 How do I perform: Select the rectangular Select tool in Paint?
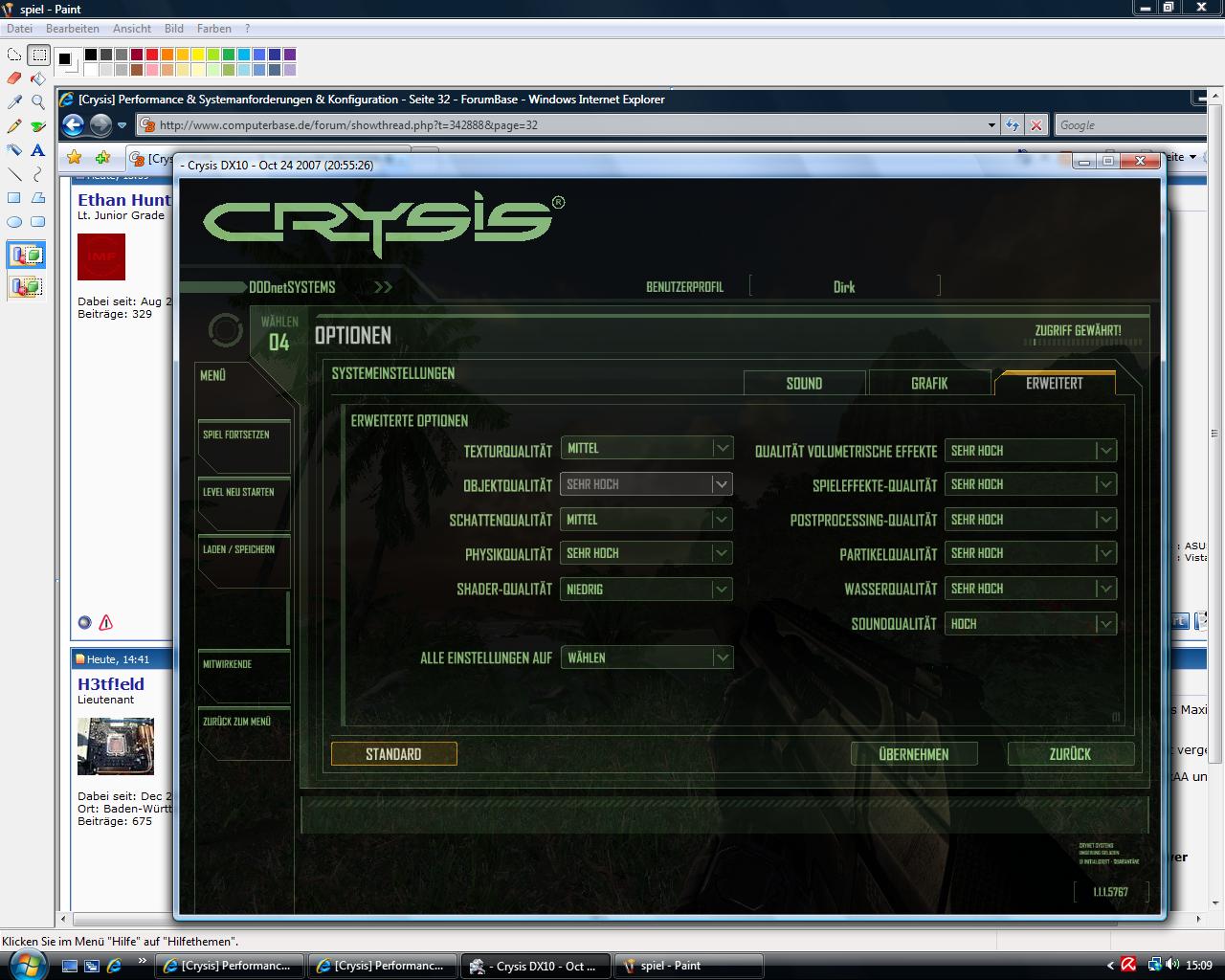38,55
